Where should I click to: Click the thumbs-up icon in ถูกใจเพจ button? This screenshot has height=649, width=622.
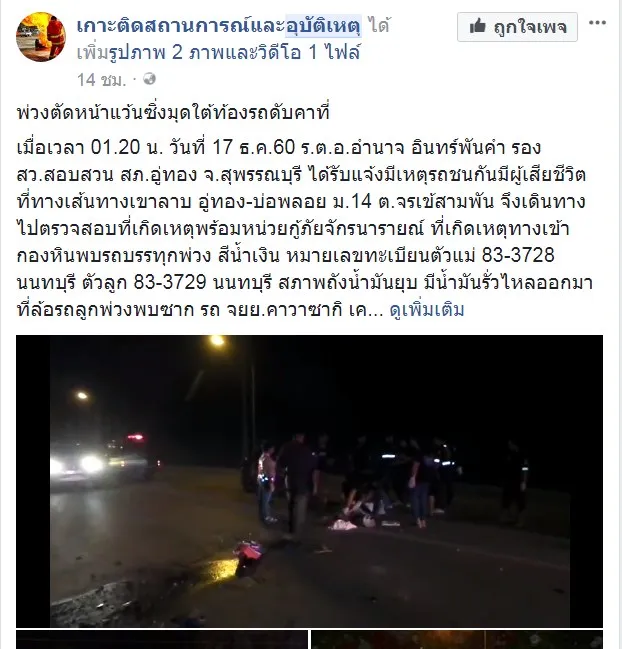tap(478, 27)
